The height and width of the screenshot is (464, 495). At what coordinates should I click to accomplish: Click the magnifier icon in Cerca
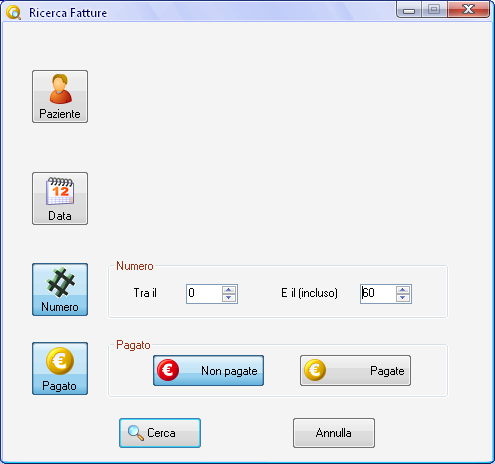(136, 433)
